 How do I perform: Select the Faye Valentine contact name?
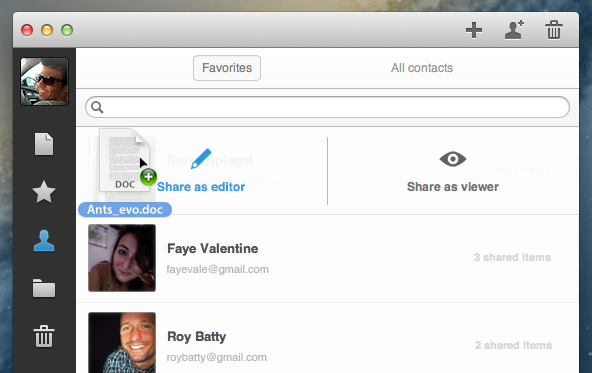[x=213, y=248]
